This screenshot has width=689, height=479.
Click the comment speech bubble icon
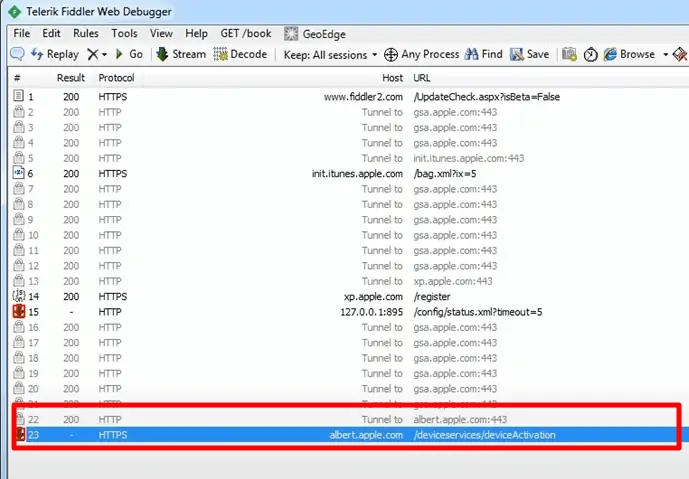click(x=18, y=54)
